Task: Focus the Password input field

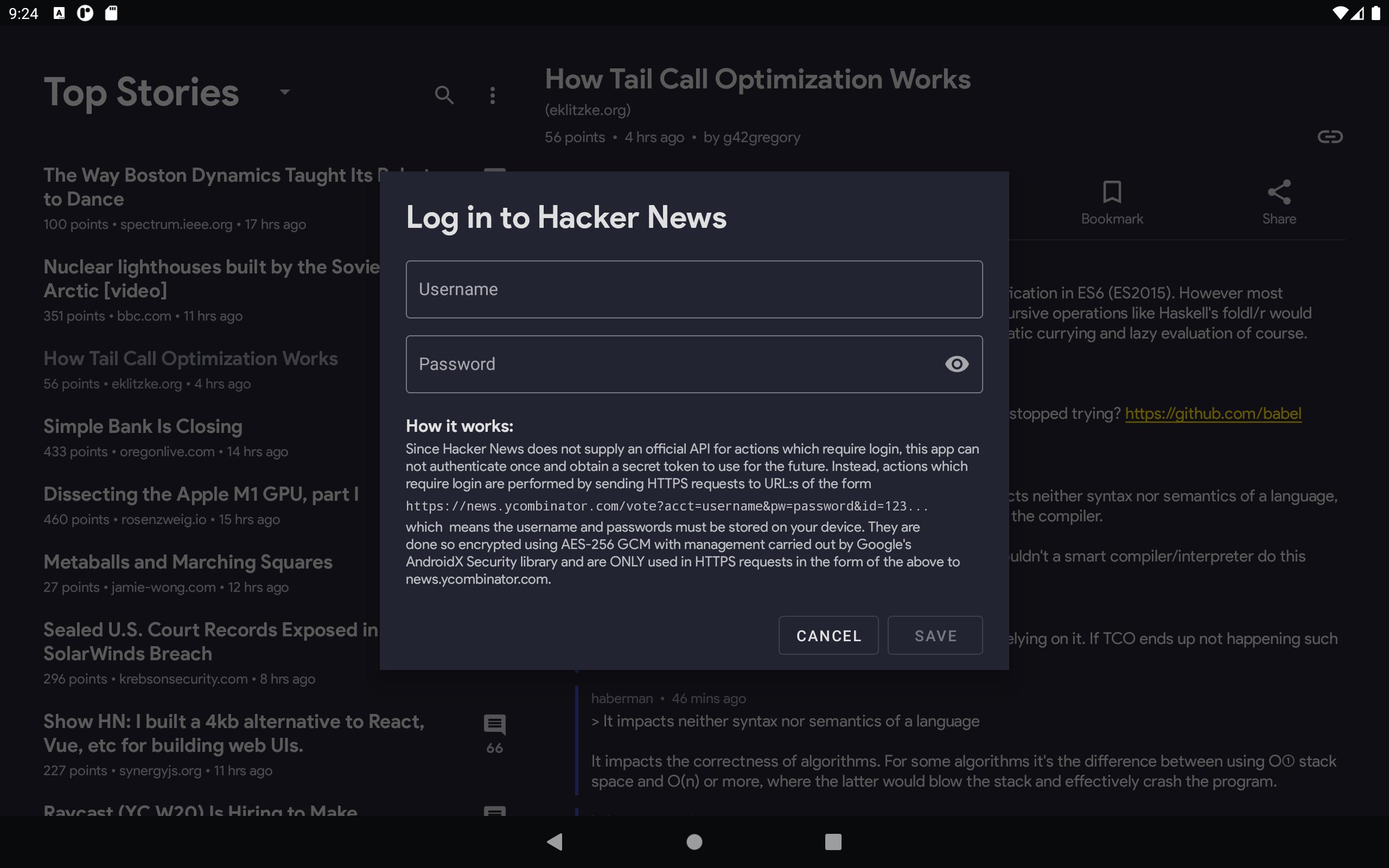Action: click(694, 364)
